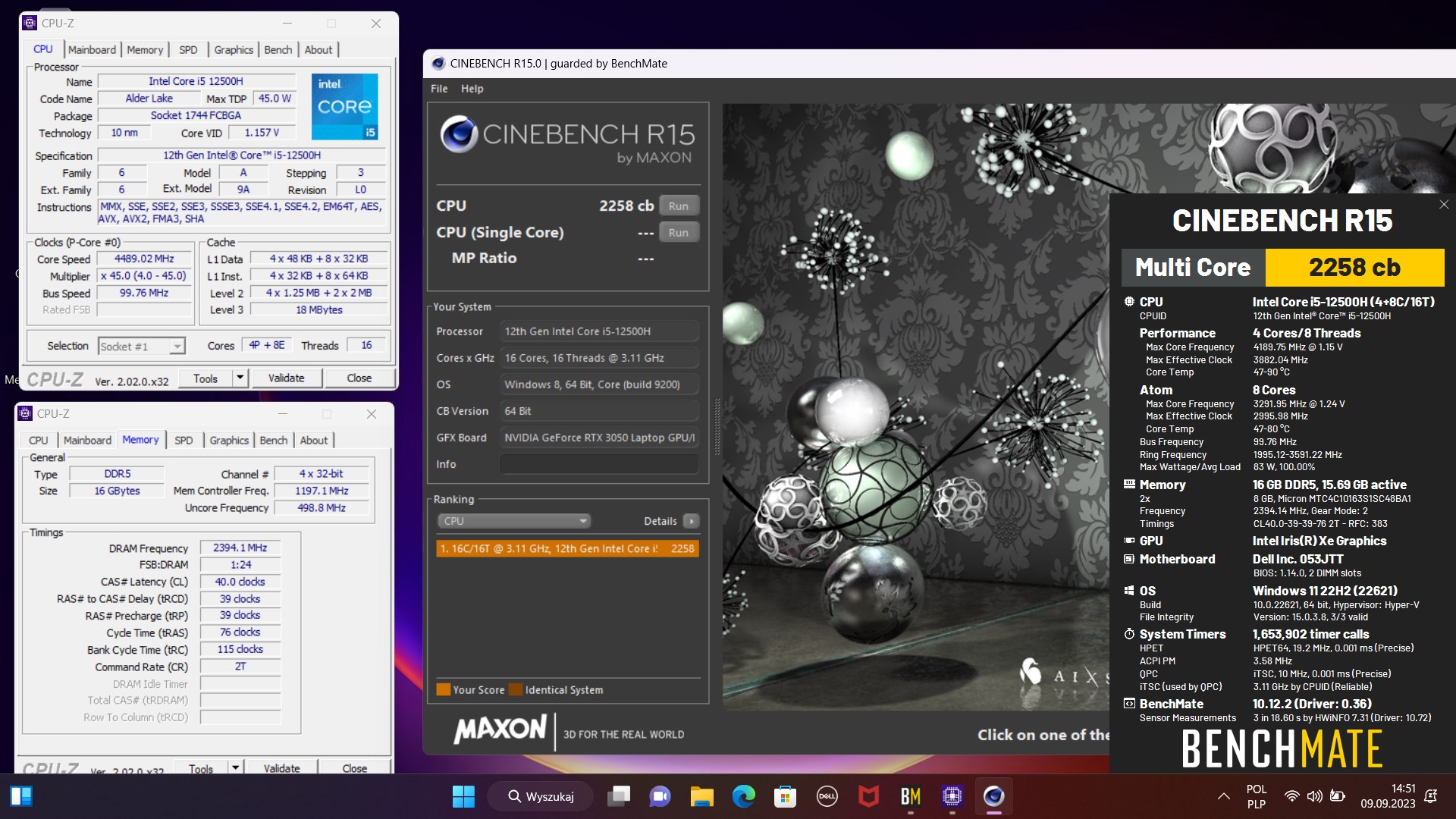Click Close button in top CPU-Z
Viewport: 1456px width, 819px height.
(x=359, y=378)
